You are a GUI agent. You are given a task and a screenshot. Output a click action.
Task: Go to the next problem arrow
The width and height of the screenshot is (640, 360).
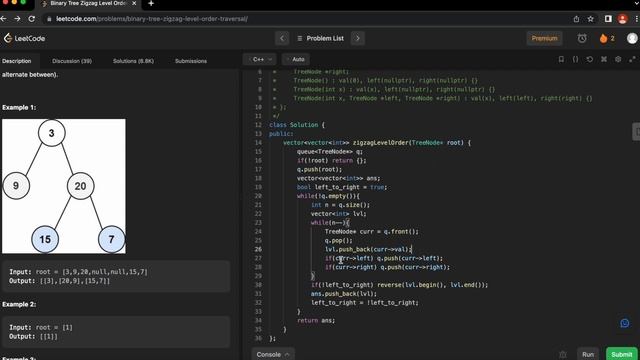click(x=358, y=38)
